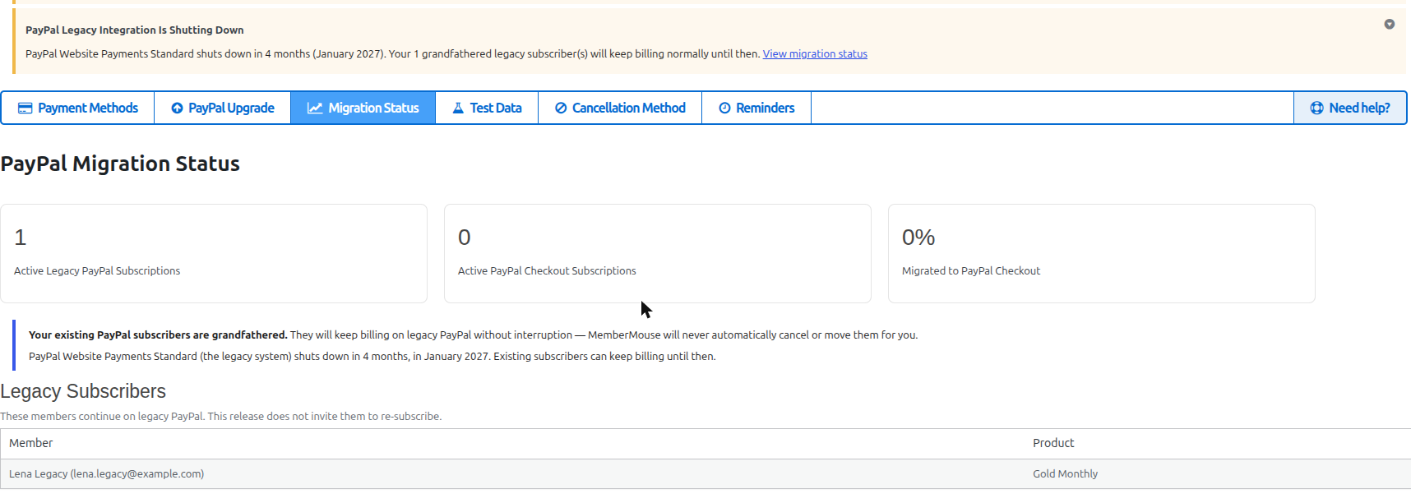Select the Active PayPal Checkout Subscriptions card
This screenshot has width=1411, height=503.
pos(658,254)
